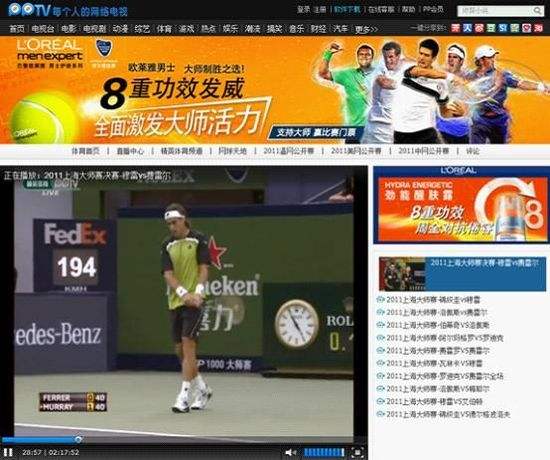This screenshot has width=550, height=460.
Task: Open the highlighted final match thumbnail in the playlist
Action: (x=402, y=274)
